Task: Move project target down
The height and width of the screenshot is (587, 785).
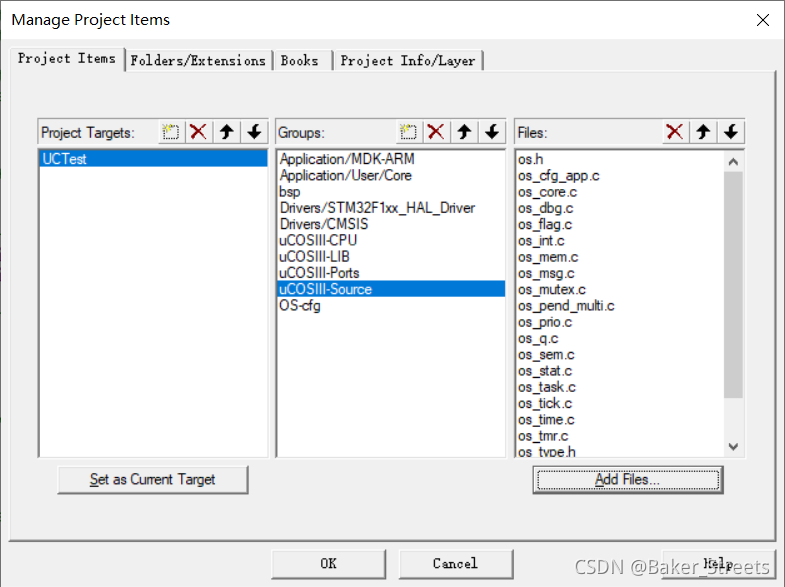Action: [254, 132]
